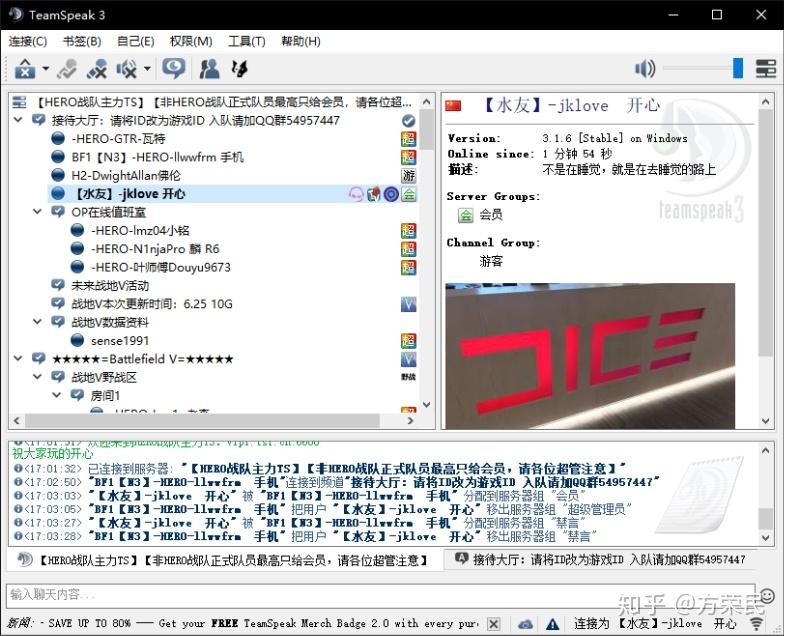The height and width of the screenshot is (636, 785).
Task: Click the pink headset icon on jklove row
Action: point(356,194)
